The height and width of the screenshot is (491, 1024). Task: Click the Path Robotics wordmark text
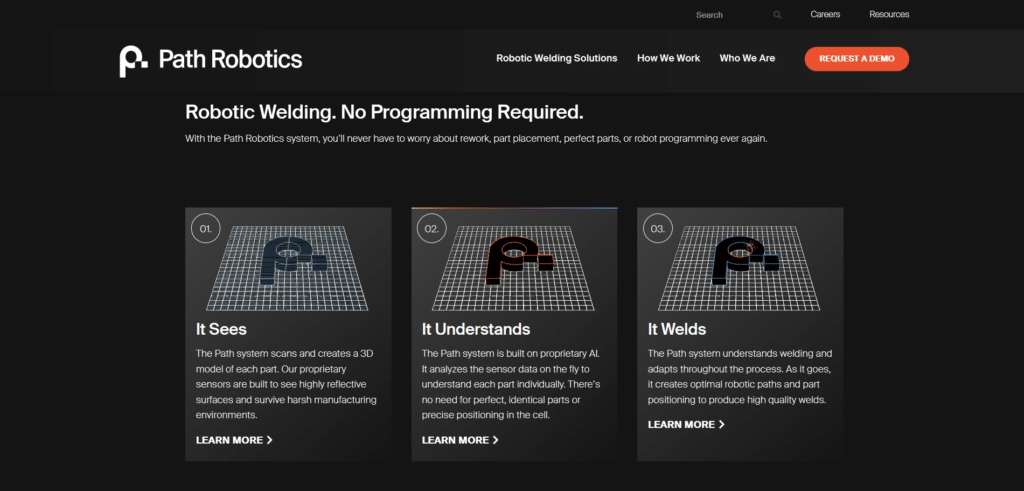[231, 60]
